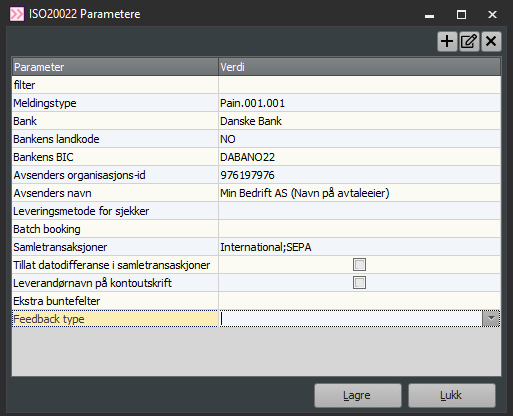
Task: Click the empty filter value cell
Action: (x=359, y=85)
